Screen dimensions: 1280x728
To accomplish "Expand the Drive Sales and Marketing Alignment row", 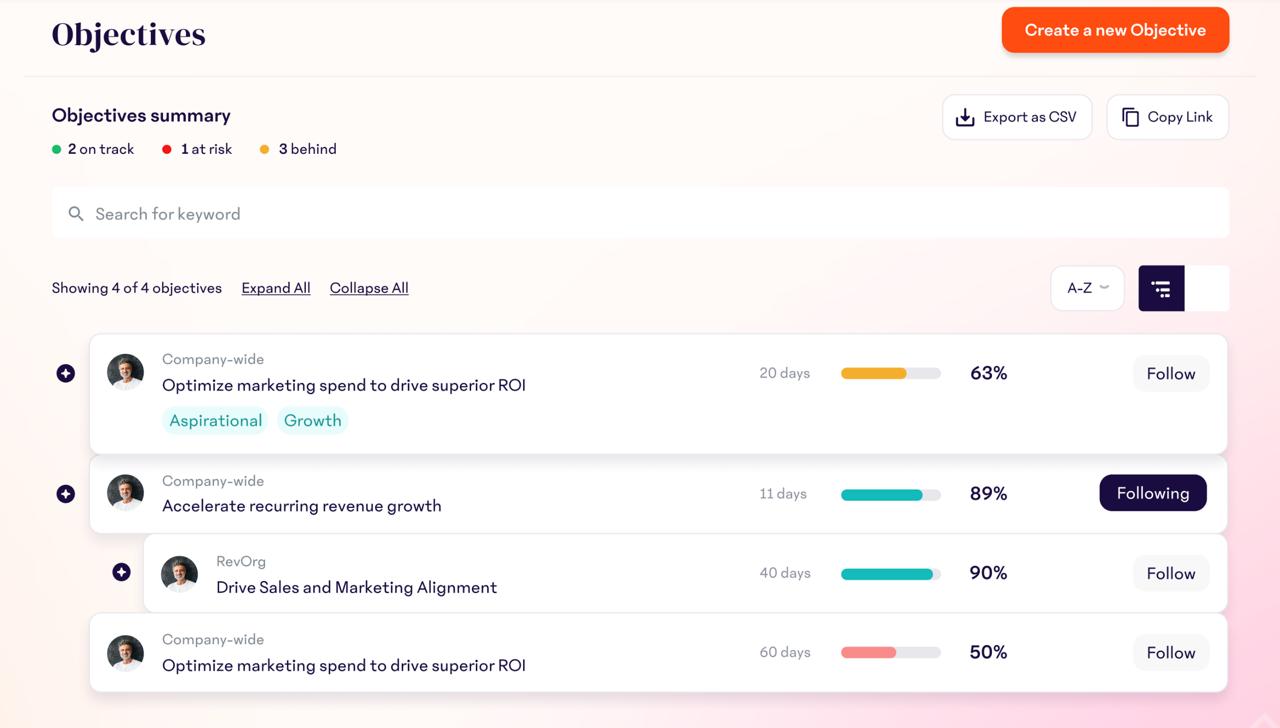I will [121, 572].
